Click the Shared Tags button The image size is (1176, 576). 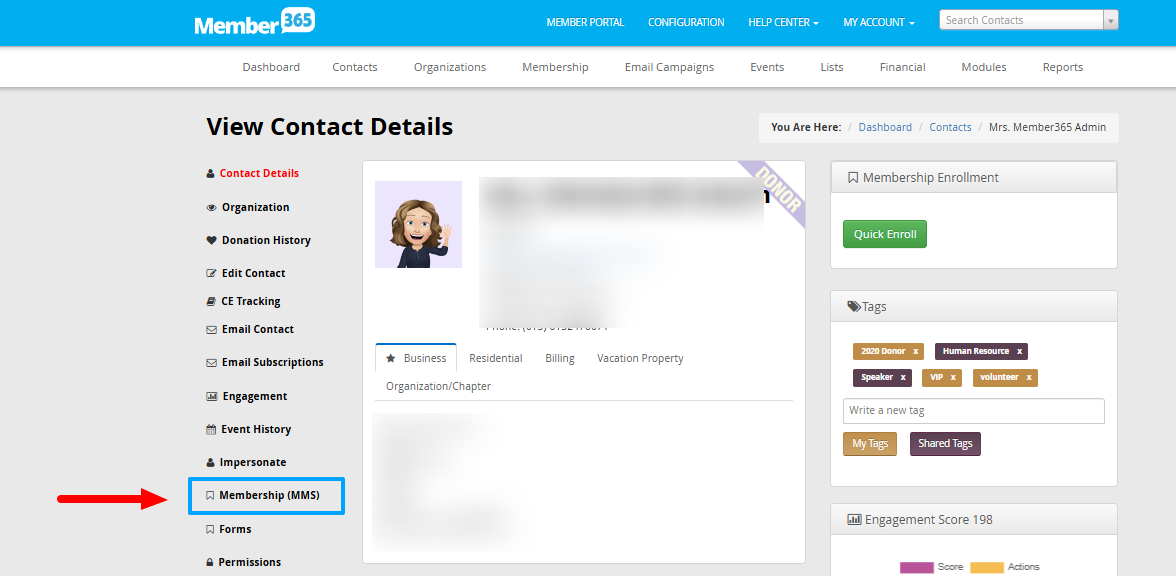click(x=945, y=444)
